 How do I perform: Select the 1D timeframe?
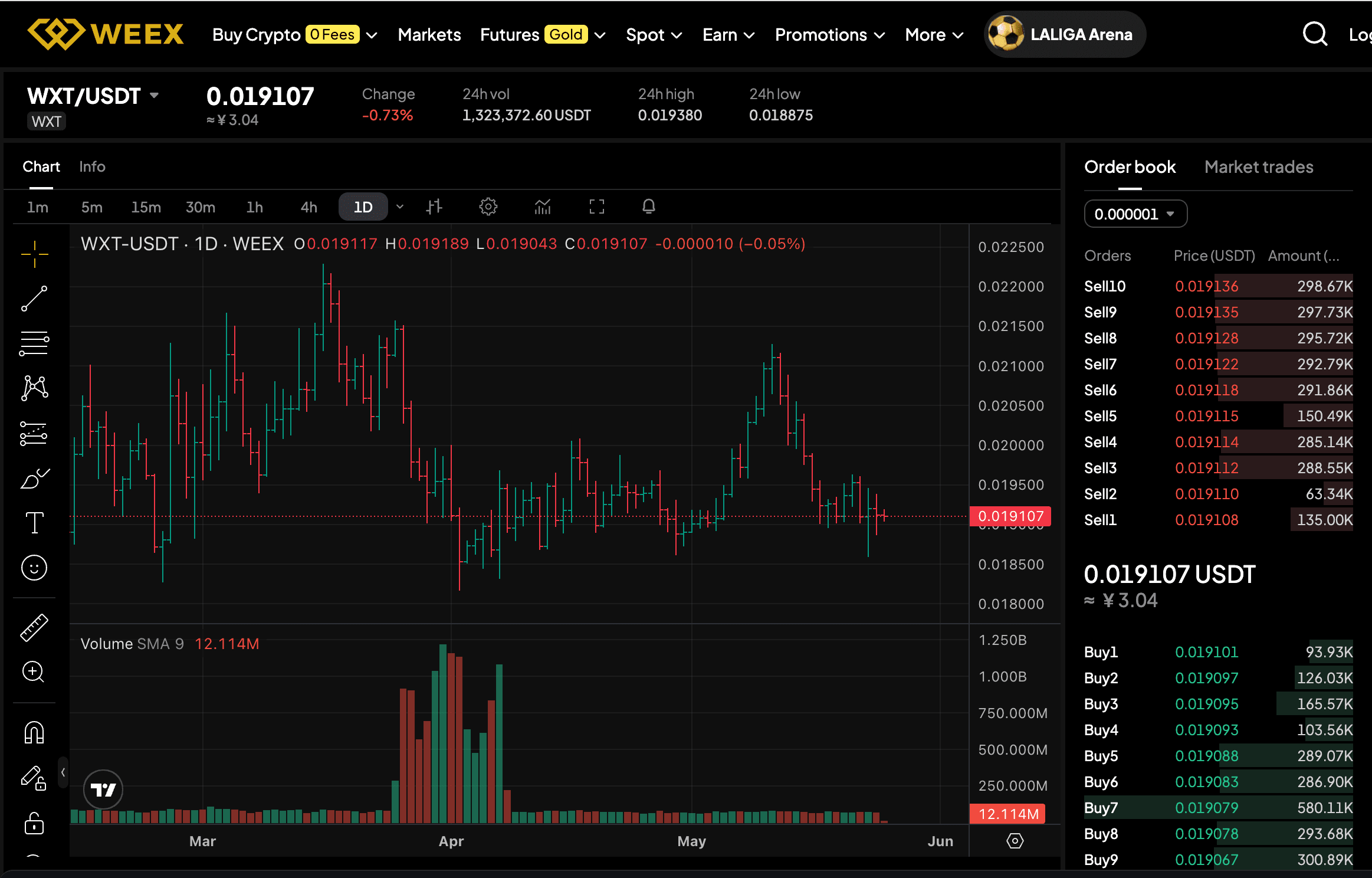tap(363, 207)
